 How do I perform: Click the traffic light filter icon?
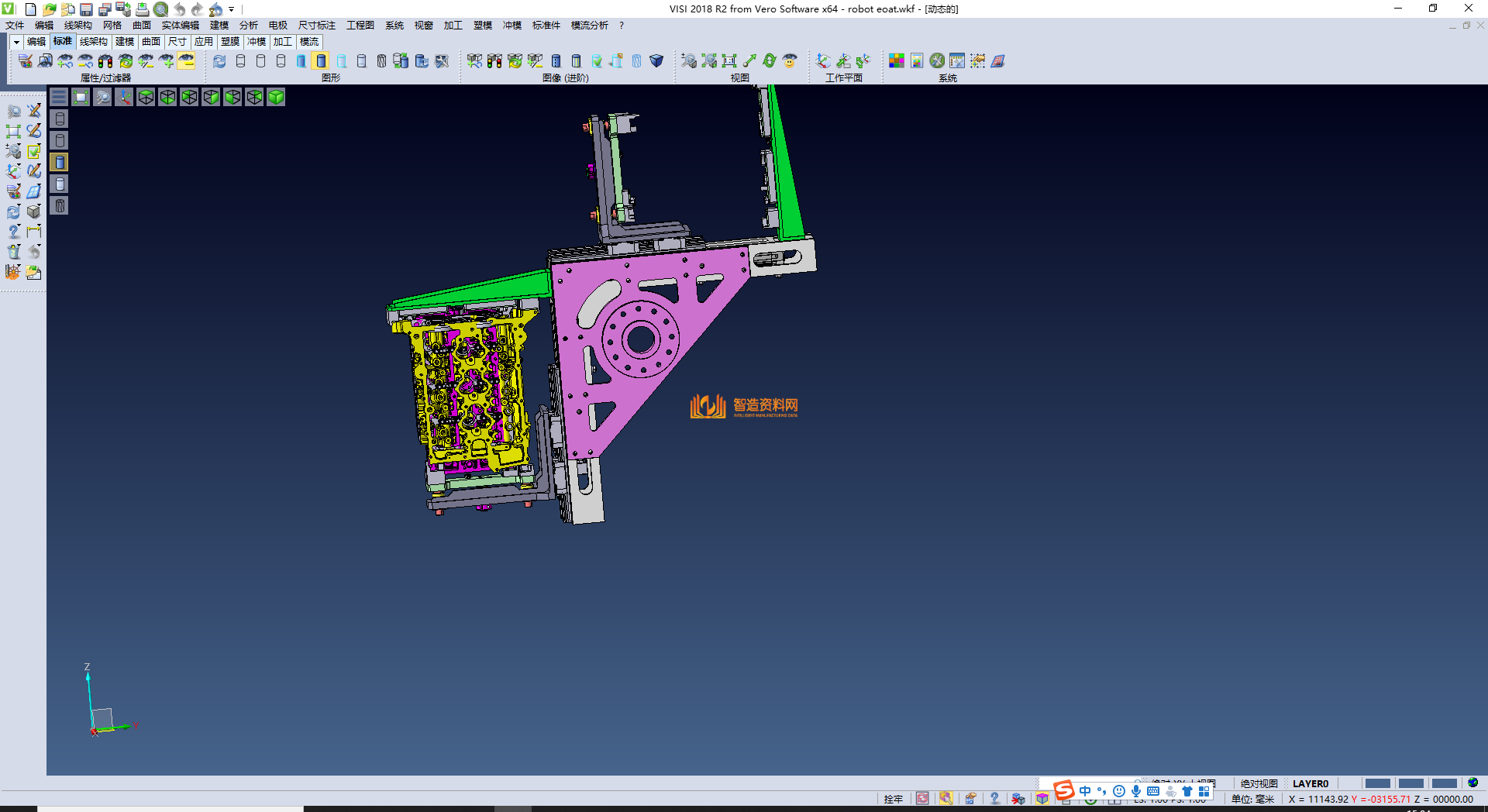click(105, 60)
